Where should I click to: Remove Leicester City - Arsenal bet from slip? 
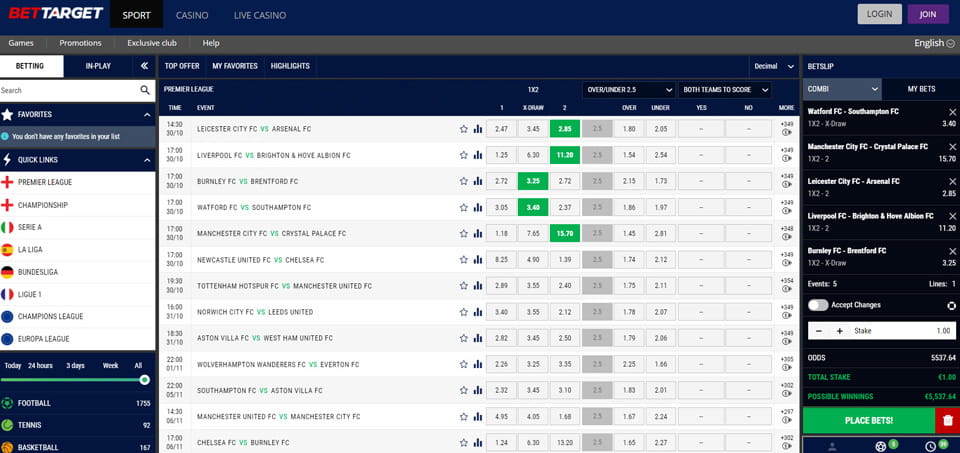tap(952, 182)
